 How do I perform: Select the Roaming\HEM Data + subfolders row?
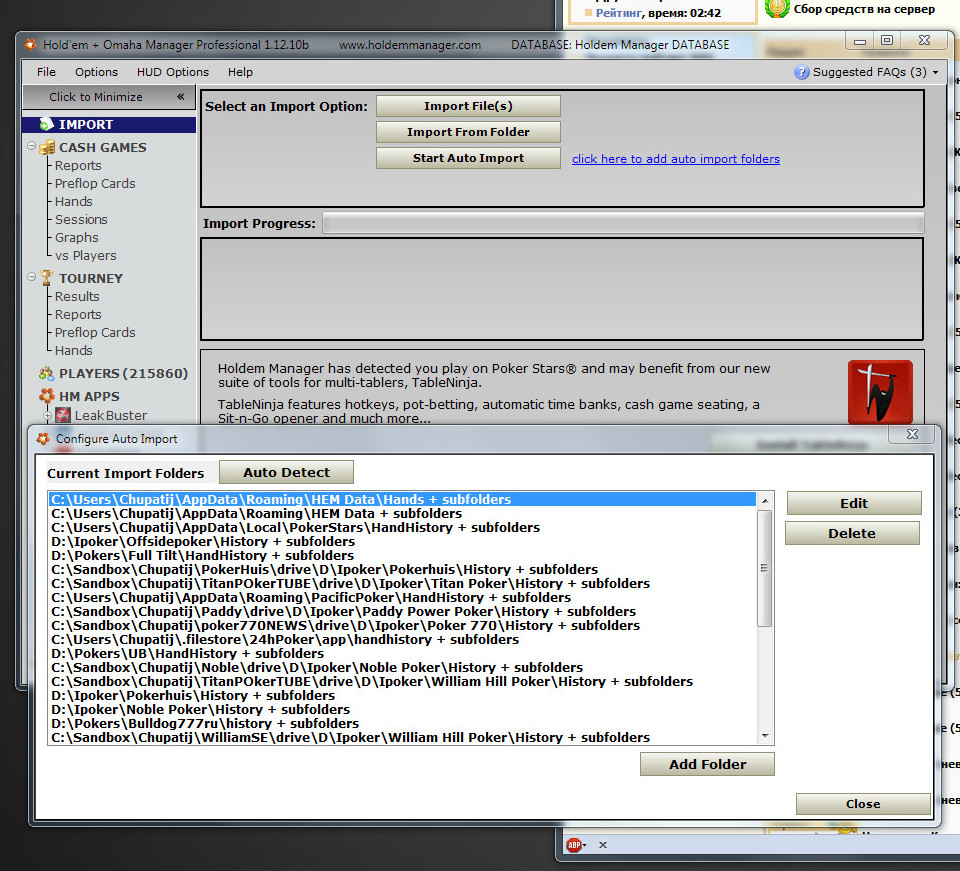[x=402, y=514]
